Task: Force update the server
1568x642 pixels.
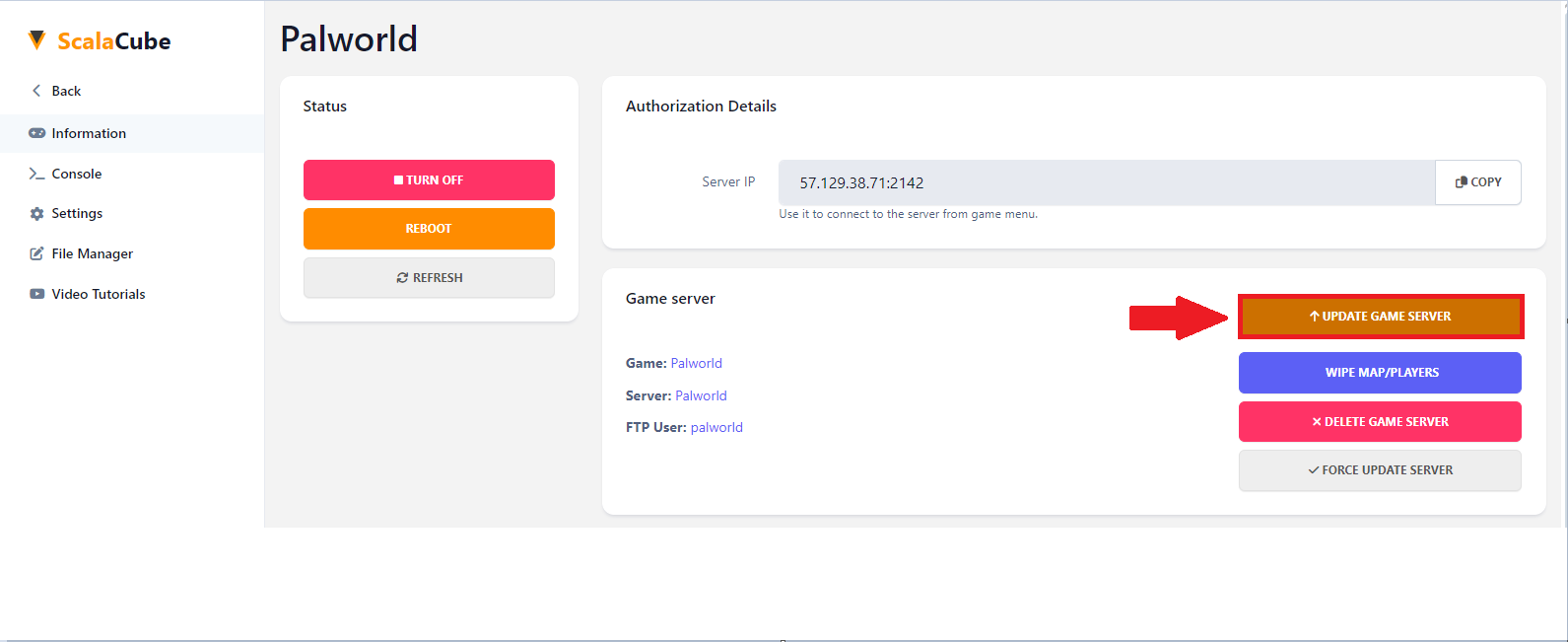Action: pos(1380,470)
